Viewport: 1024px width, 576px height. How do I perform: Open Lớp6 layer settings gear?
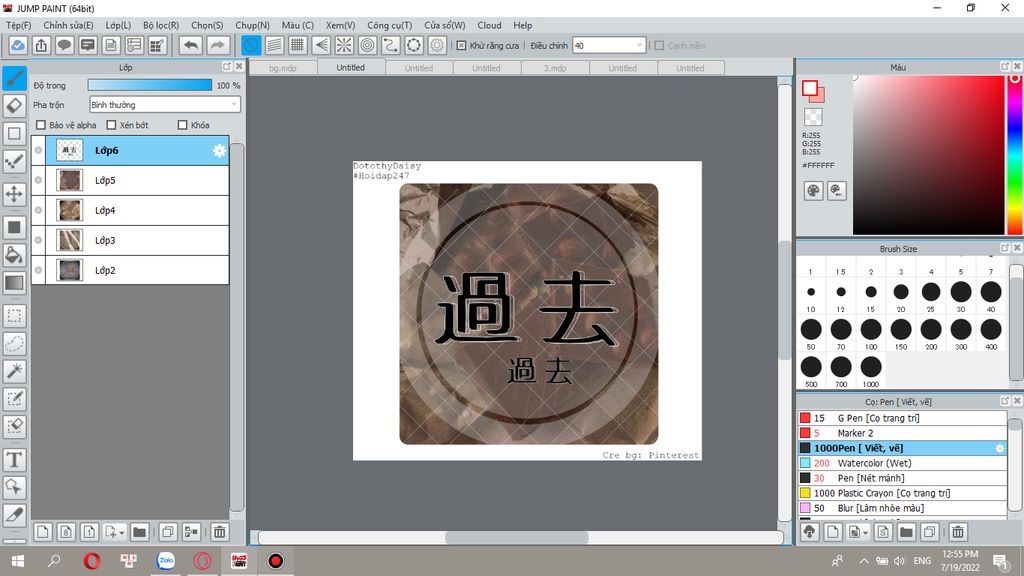point(219,151)
